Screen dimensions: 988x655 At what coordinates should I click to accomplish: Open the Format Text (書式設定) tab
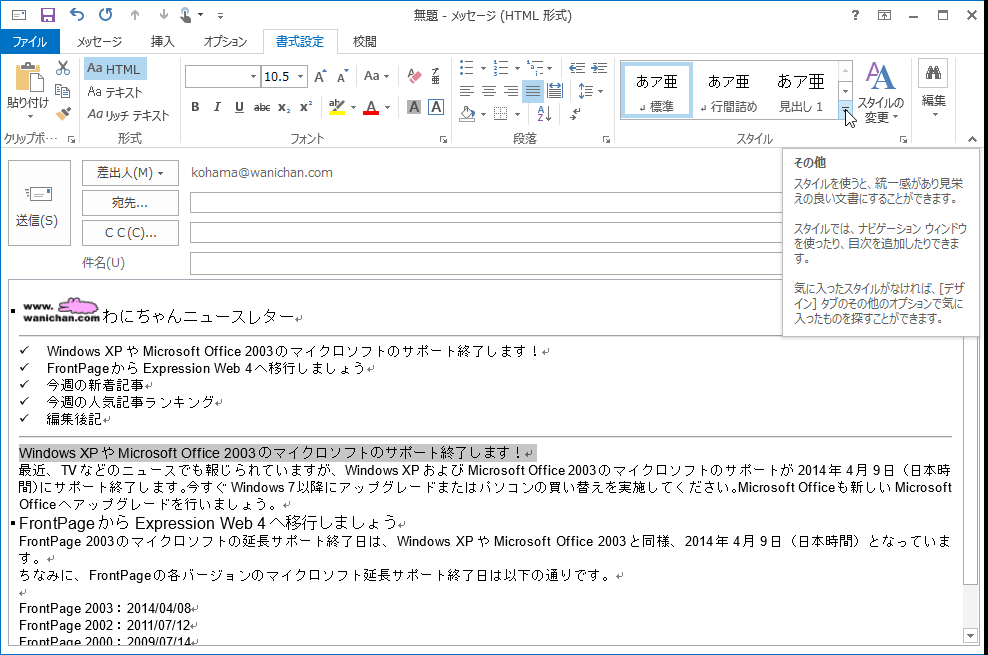coord(300,42)
